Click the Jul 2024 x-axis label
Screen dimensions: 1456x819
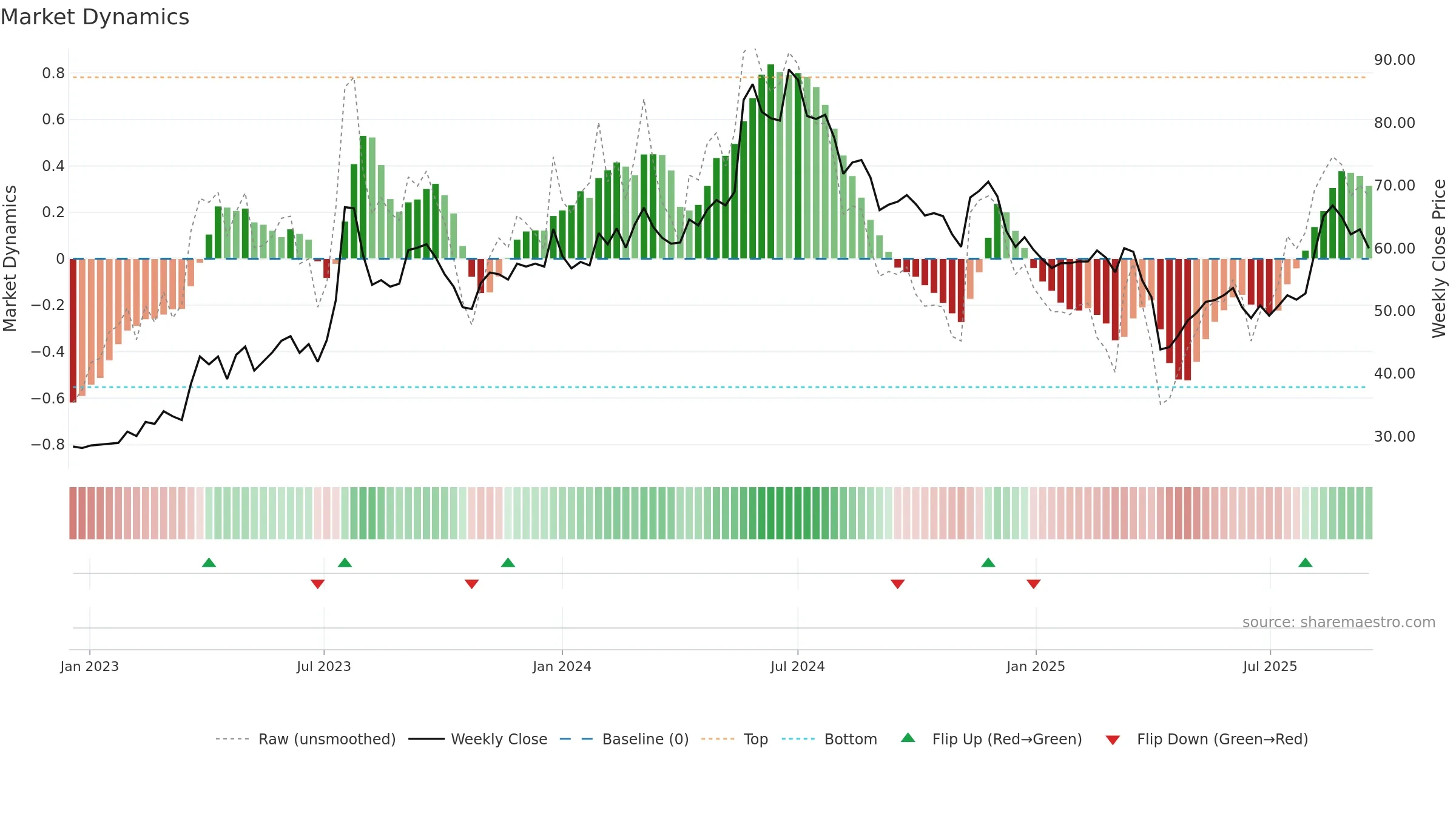pos(797,666)
